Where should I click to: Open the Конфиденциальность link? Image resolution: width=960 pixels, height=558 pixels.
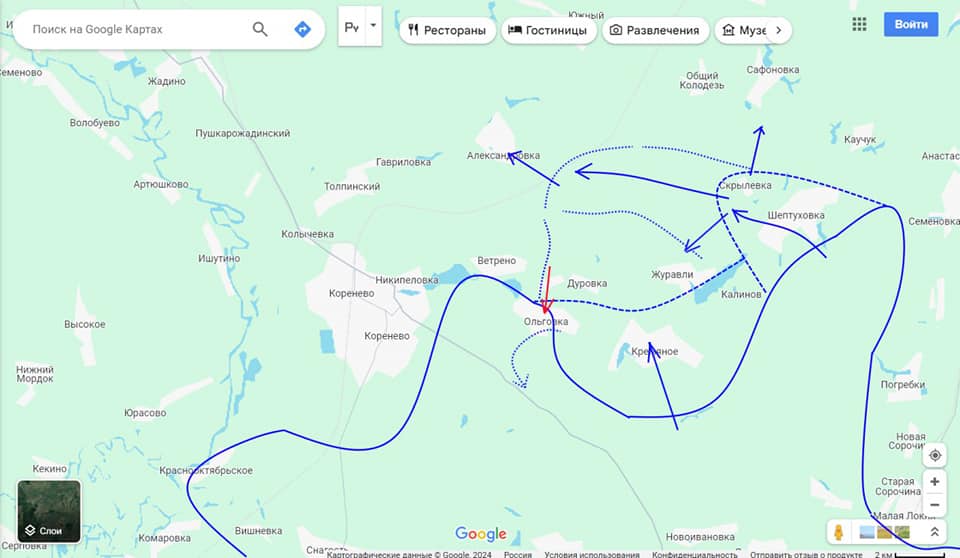pyautogui.click(x=694, y=554)
